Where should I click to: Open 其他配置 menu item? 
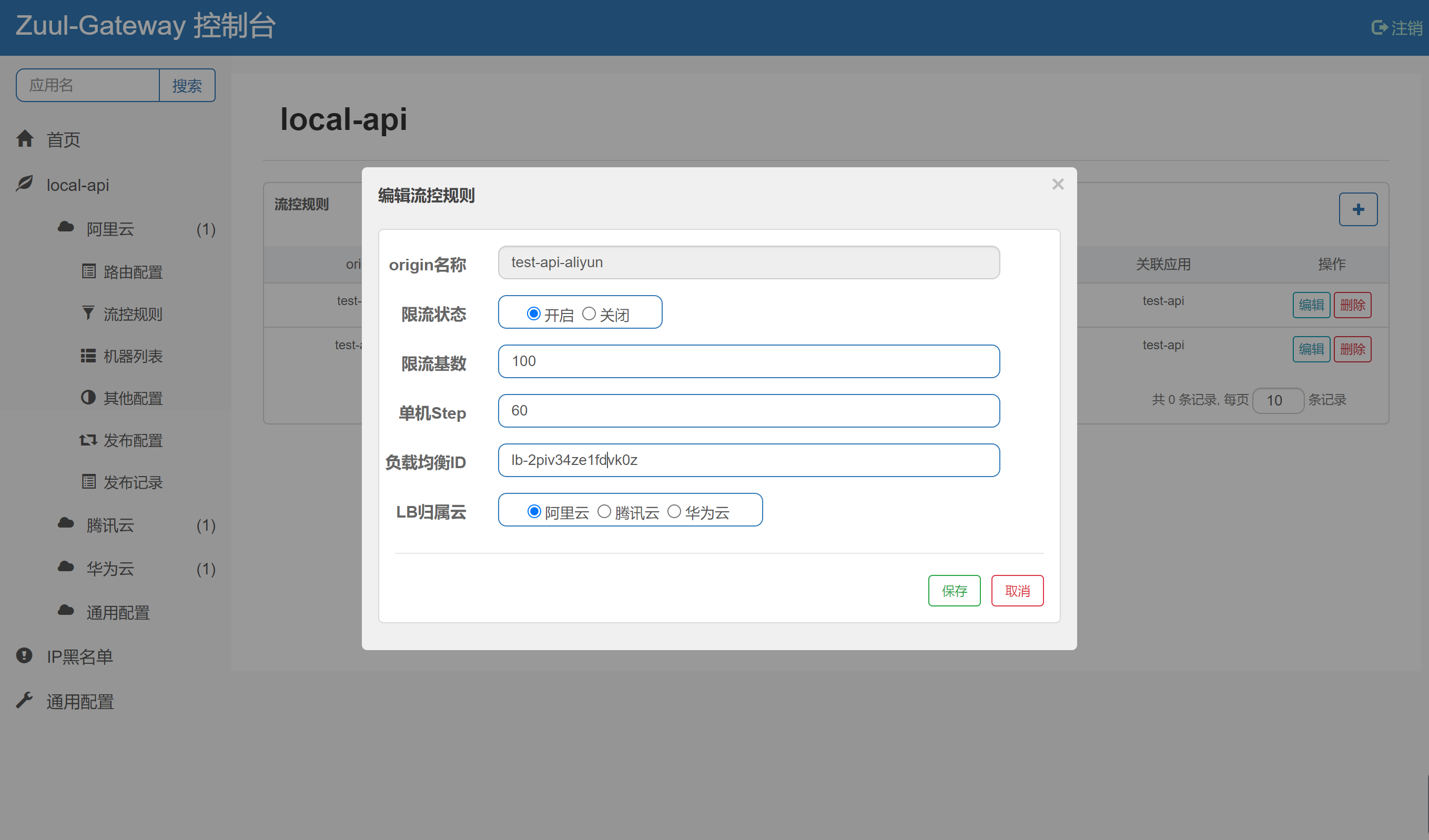click(133, 398)
